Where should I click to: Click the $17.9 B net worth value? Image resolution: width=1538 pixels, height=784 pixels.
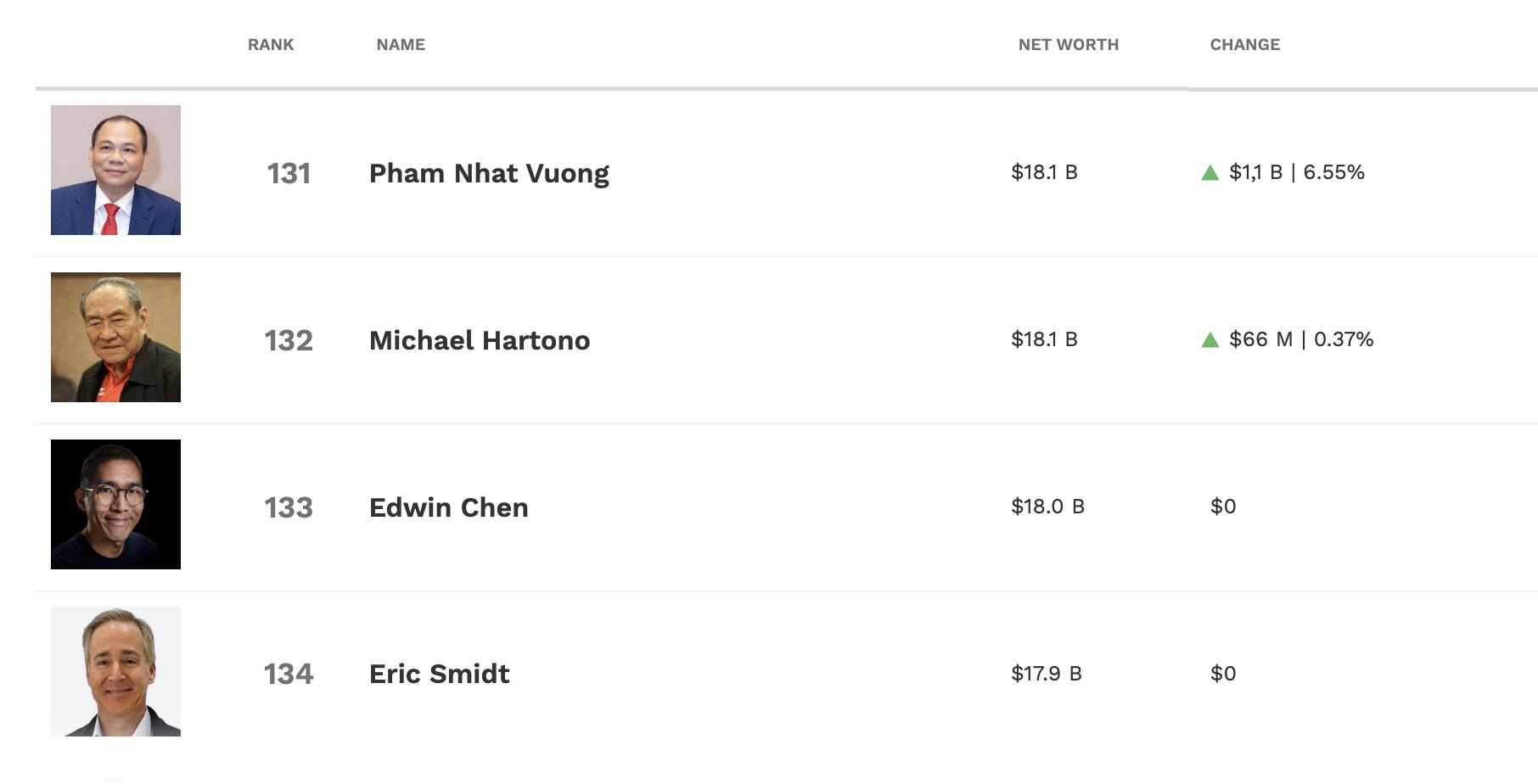[x=1046, y=674]
